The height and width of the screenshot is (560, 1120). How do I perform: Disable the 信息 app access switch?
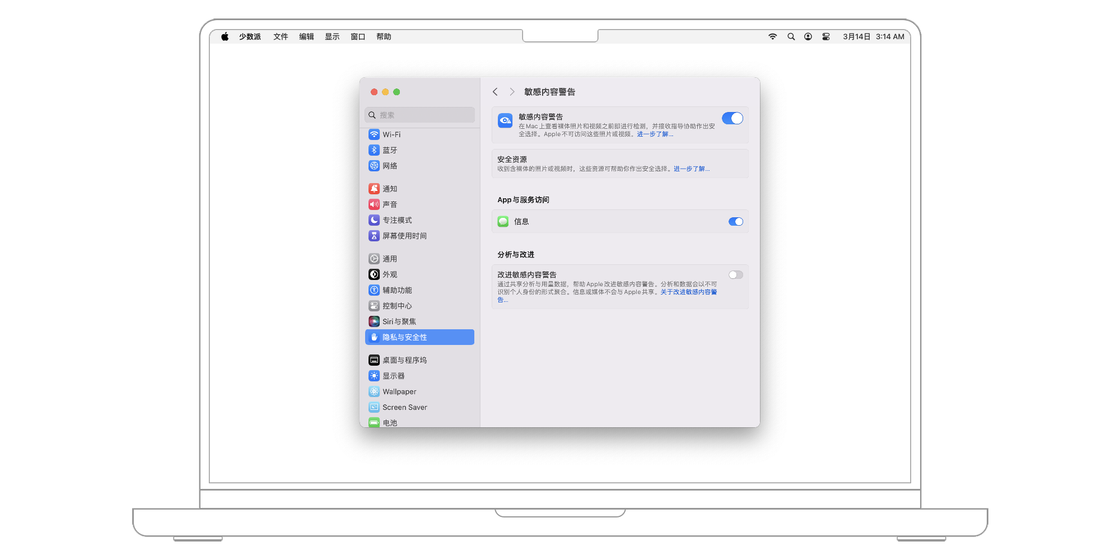736,221
